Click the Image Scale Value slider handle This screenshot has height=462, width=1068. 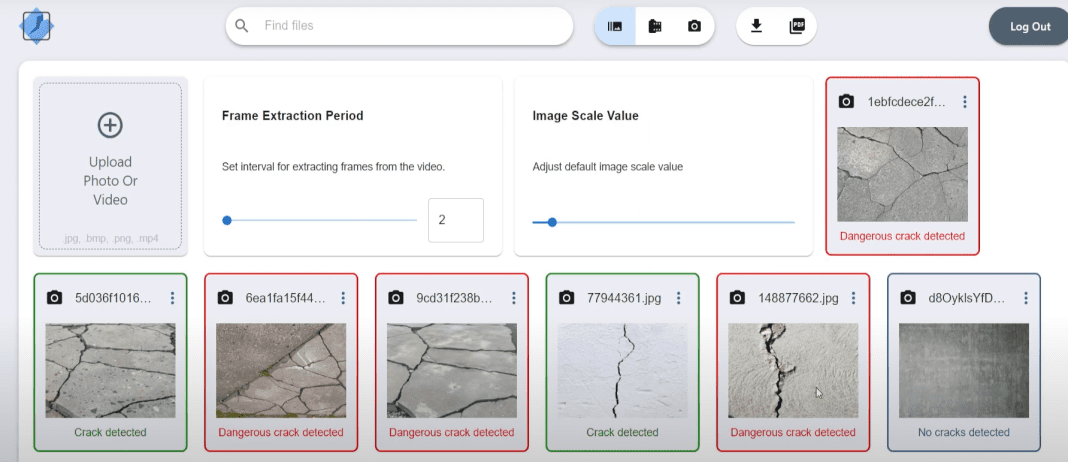552,222
